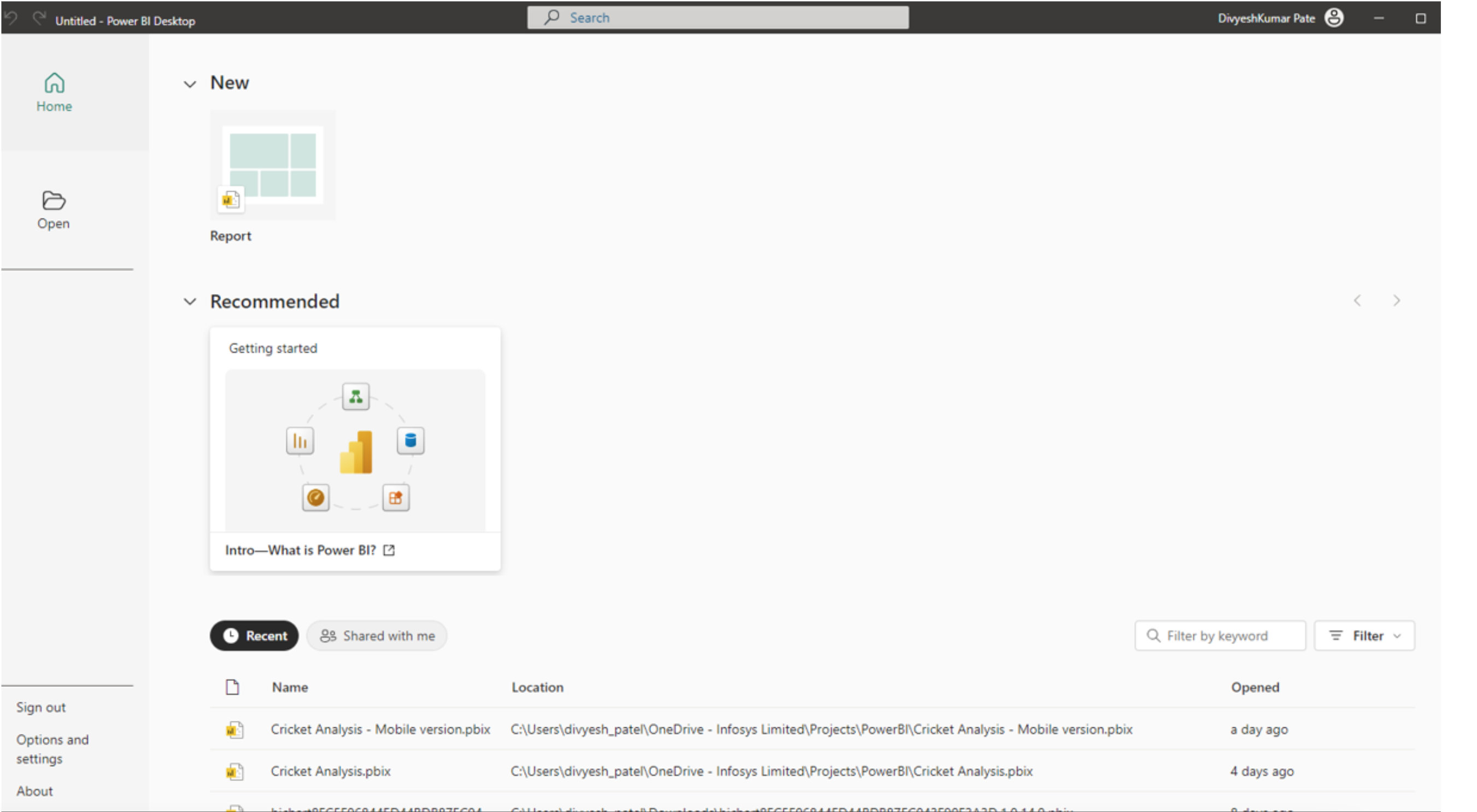Open Cricket Analysis.pbix file
The height and width of the screenshot is (812, 1477).
coord(330,770)
